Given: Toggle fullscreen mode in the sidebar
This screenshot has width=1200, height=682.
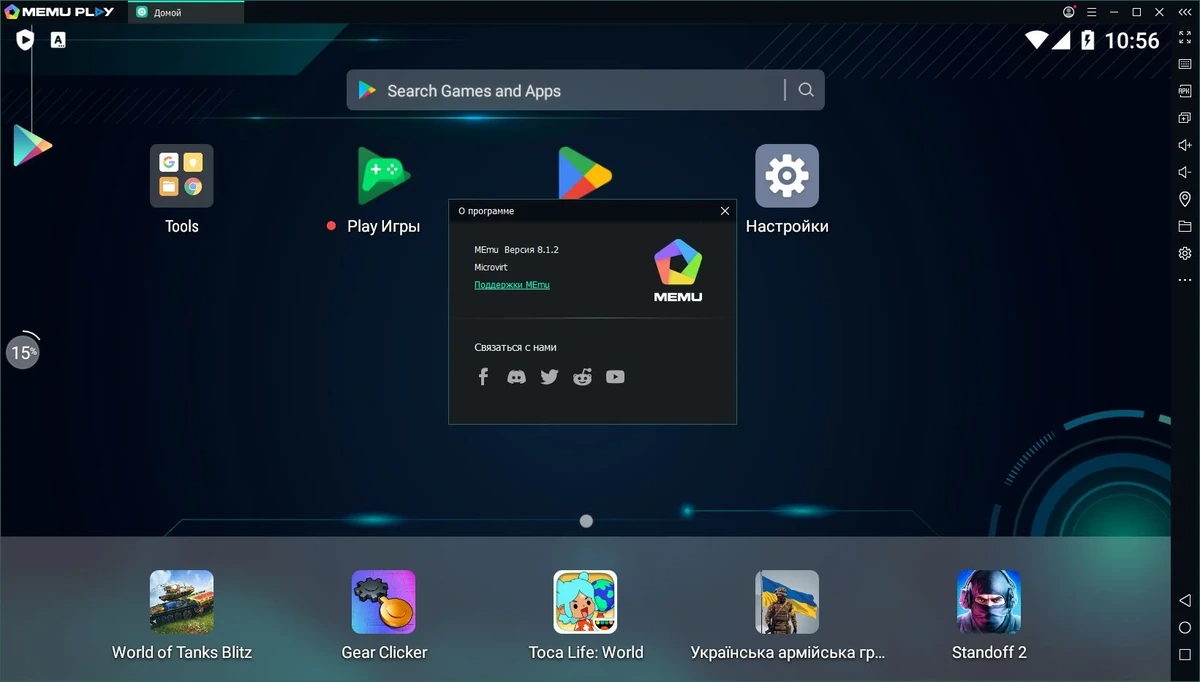Looking at the screenshot, I should [x=1185, y=37].
